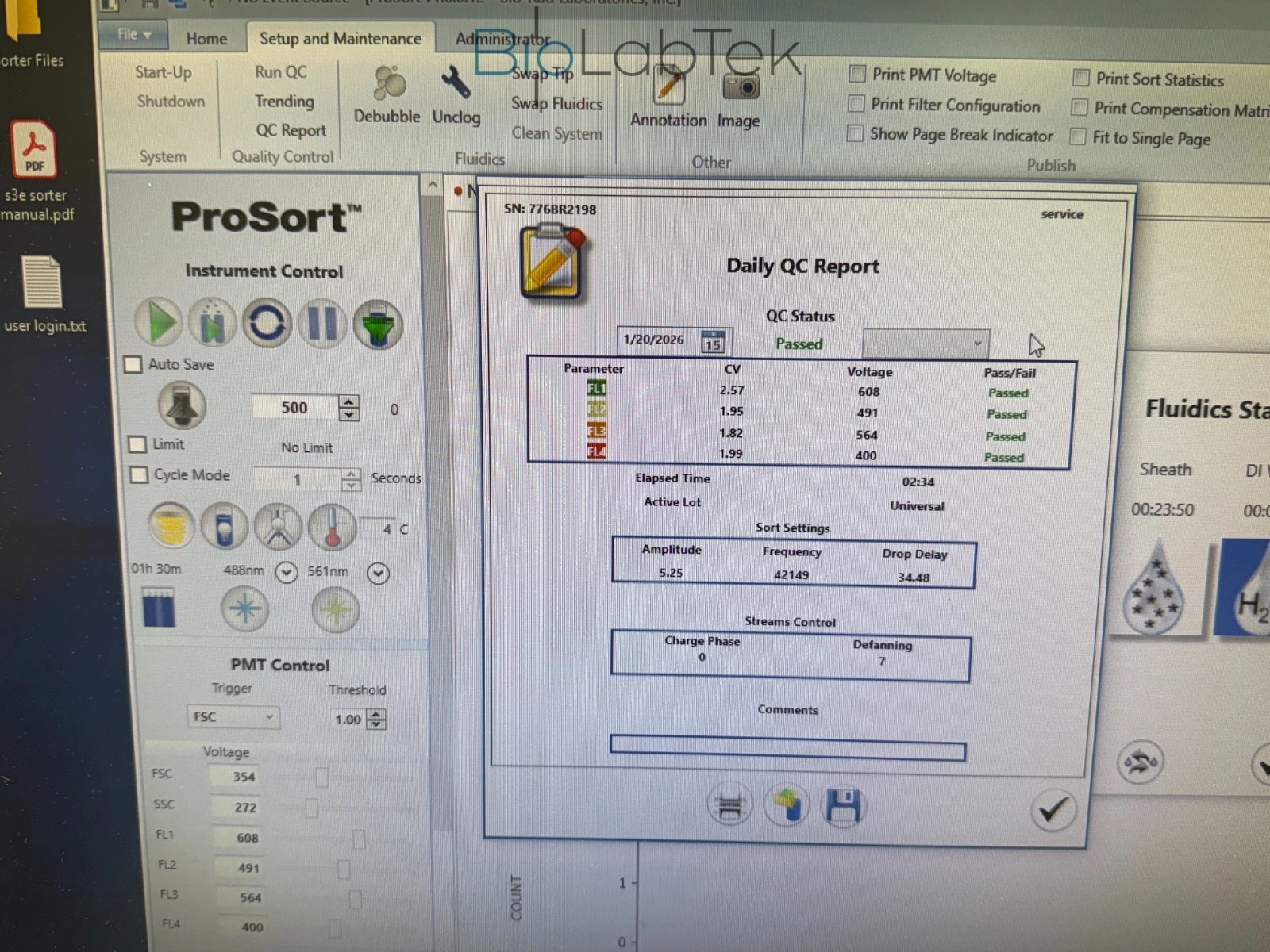Click Shutdown in the System group

click(171, 102)
